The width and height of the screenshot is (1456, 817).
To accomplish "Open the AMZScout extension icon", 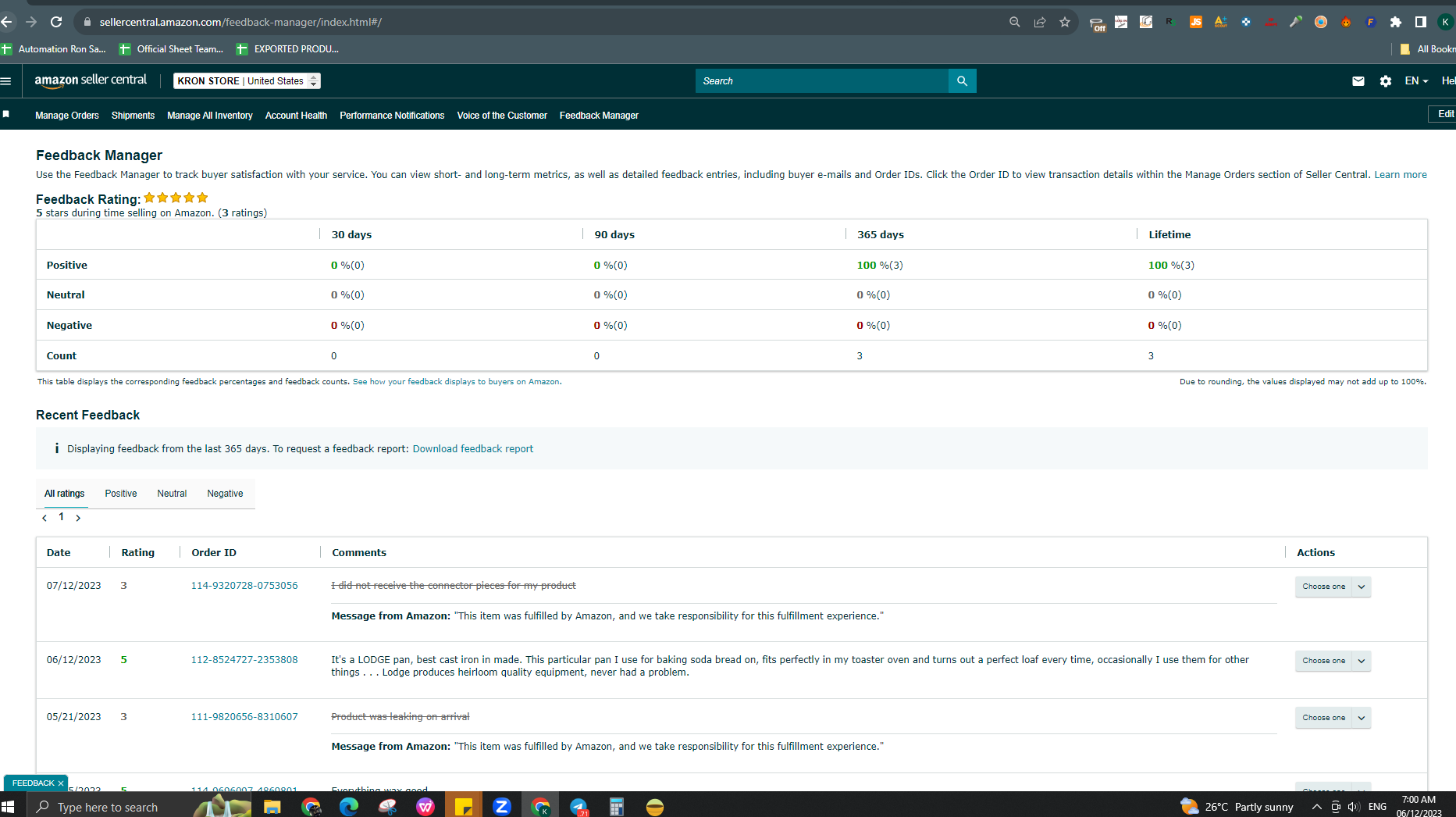I will pyautogui.click(x=1221, y=22).
